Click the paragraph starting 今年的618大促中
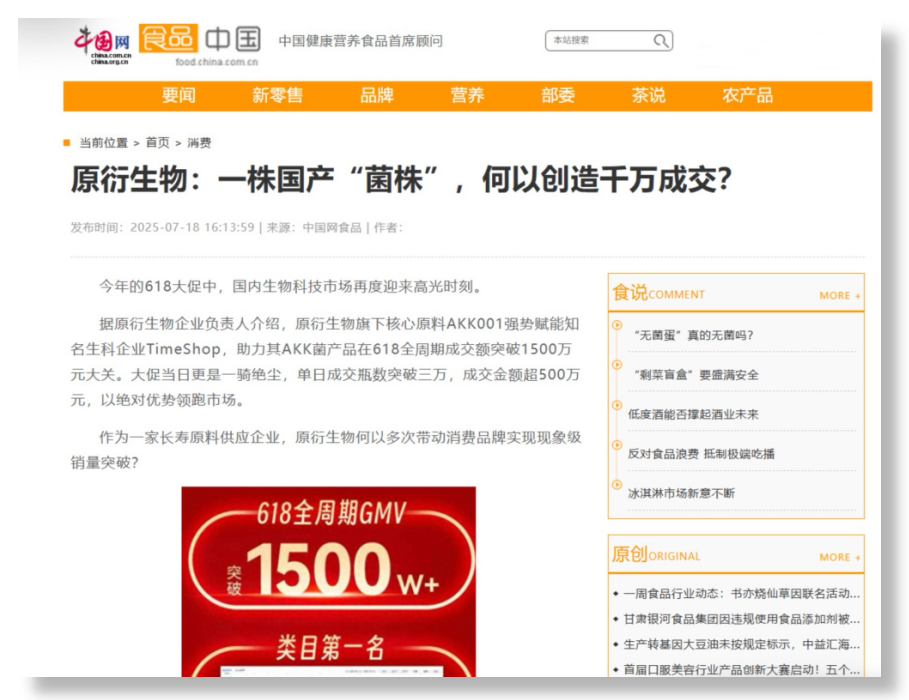This screenshot has width=909, height=700. [291, 286]
